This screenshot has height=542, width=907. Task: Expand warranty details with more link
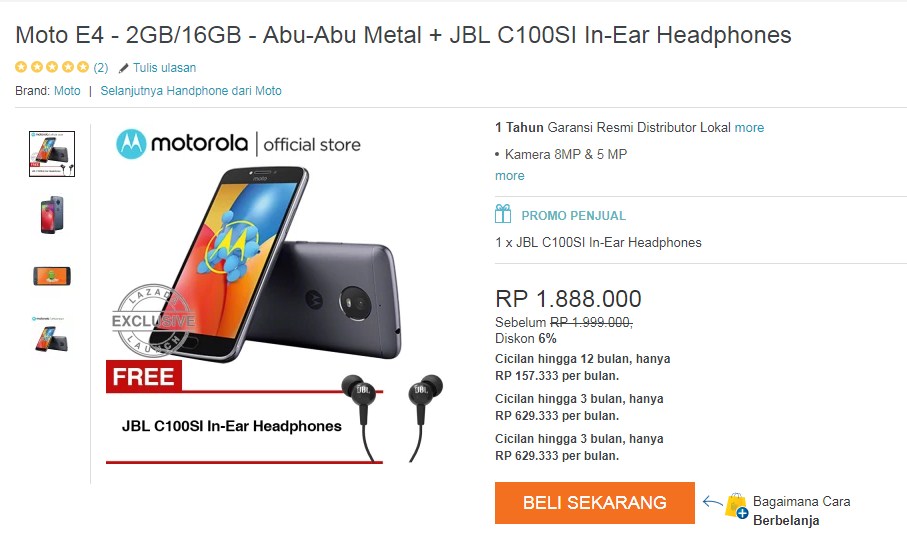(749, 128)
